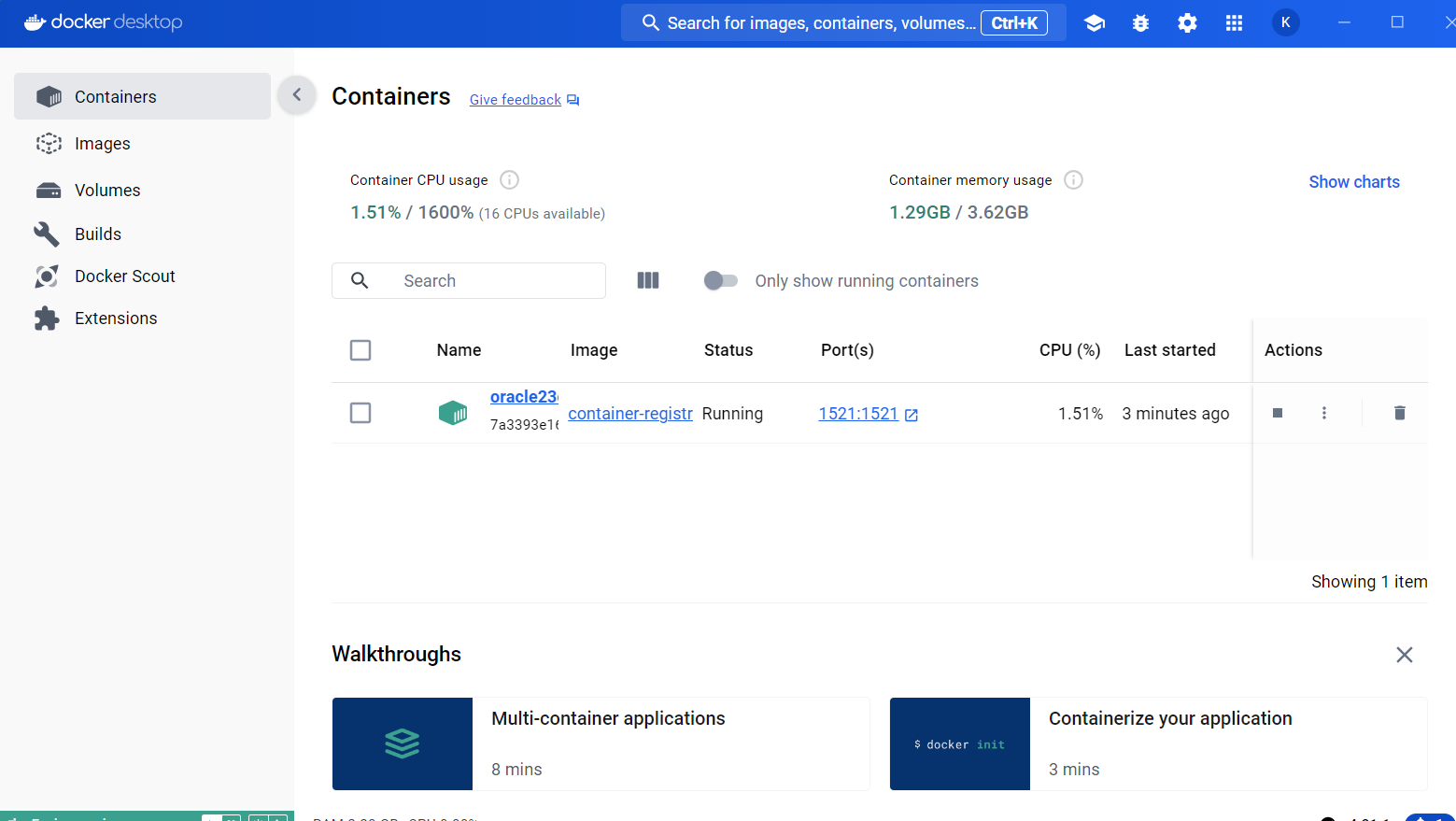Focus the containers Search field
The image size is (1456, 821).
469,280
